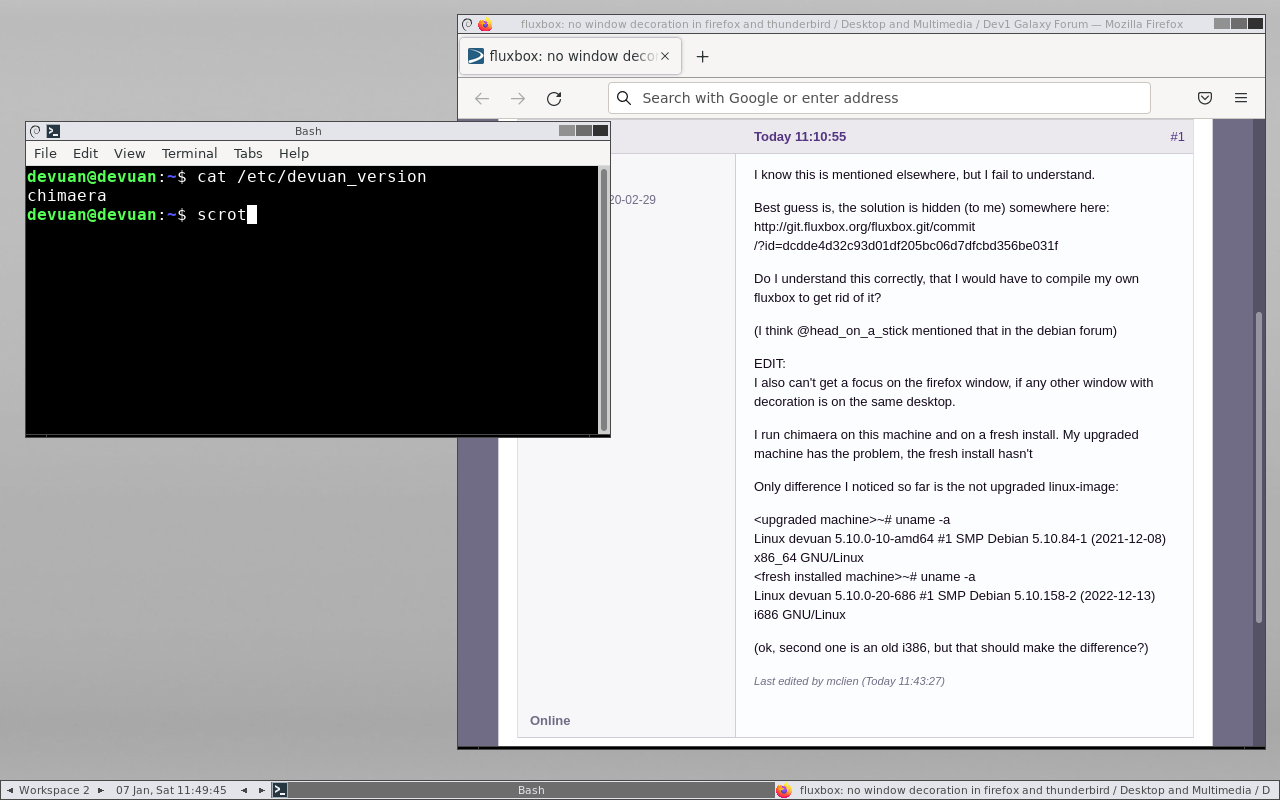Click the Bash window title bar

tap(308, 131)
